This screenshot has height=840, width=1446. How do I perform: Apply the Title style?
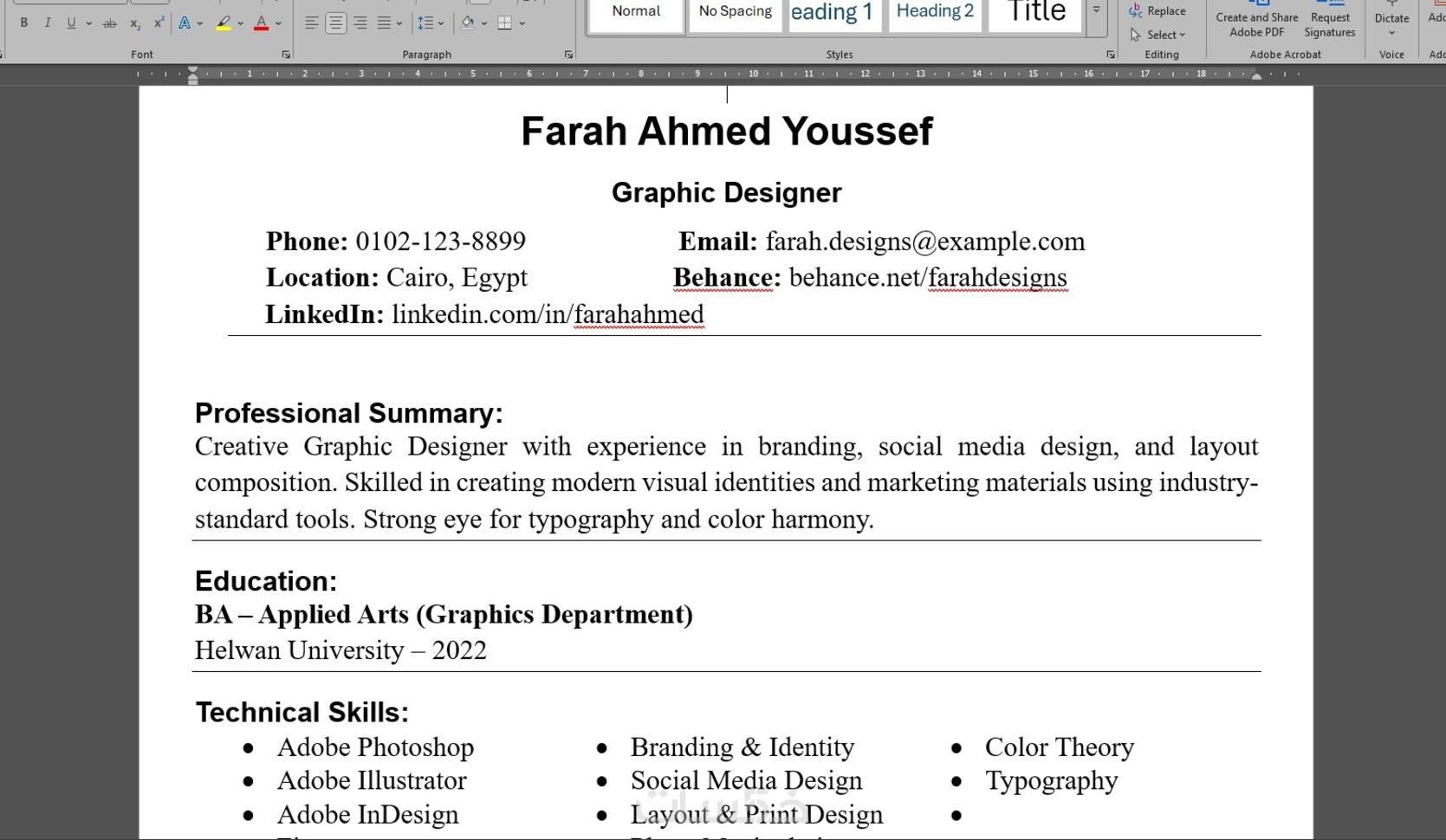(1034, 11)
